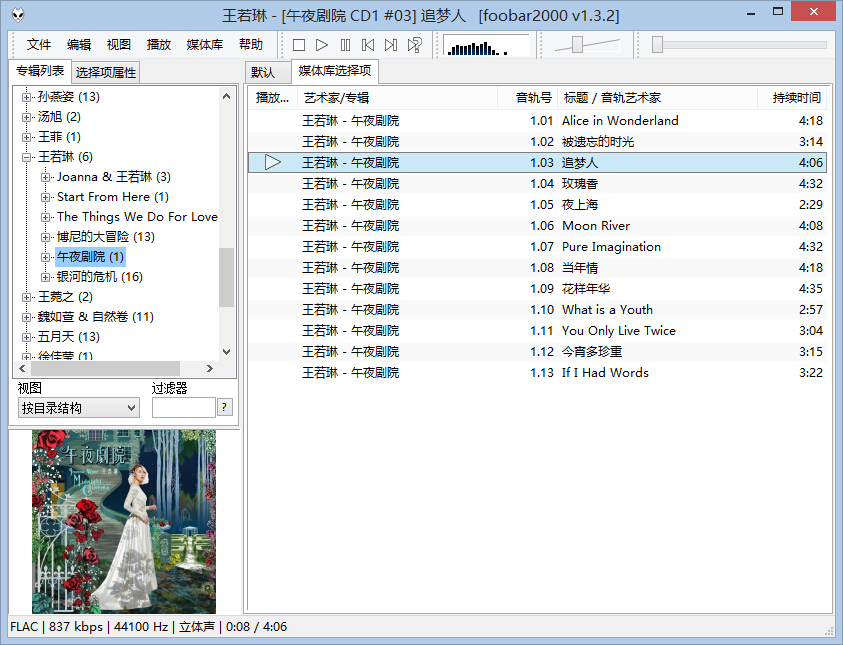Click the 午夜剧院 album cover art
This screenshot has width=843, height=645.
[124, 521]
